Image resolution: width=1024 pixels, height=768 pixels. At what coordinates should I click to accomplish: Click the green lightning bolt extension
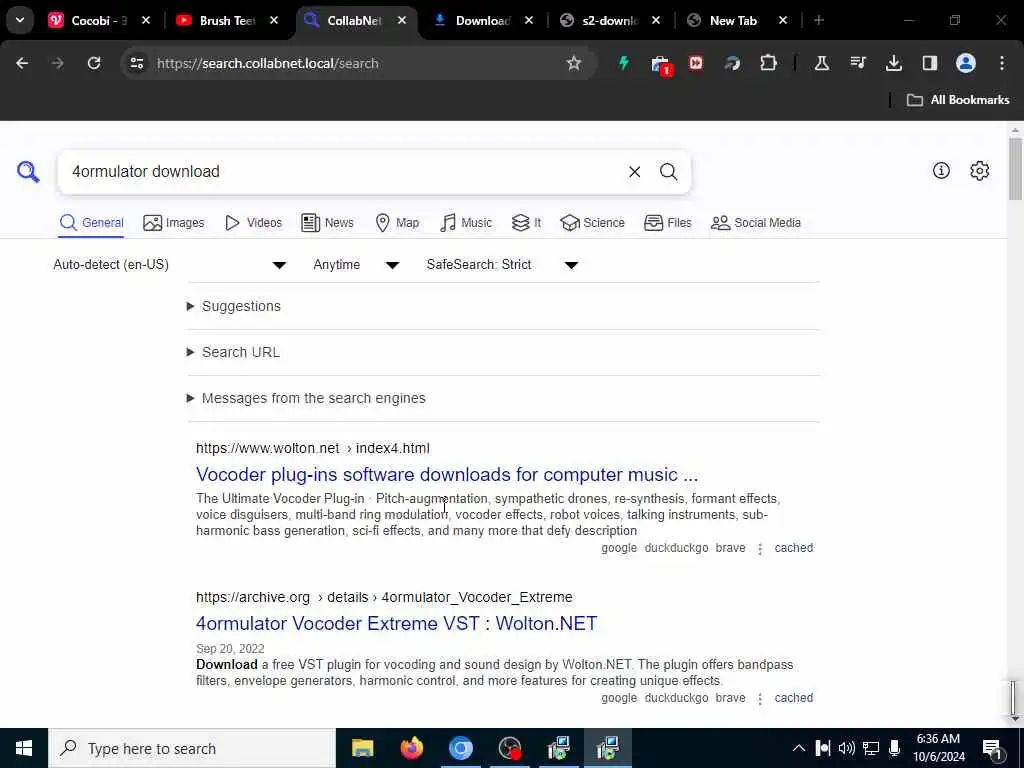pos(624,63)
